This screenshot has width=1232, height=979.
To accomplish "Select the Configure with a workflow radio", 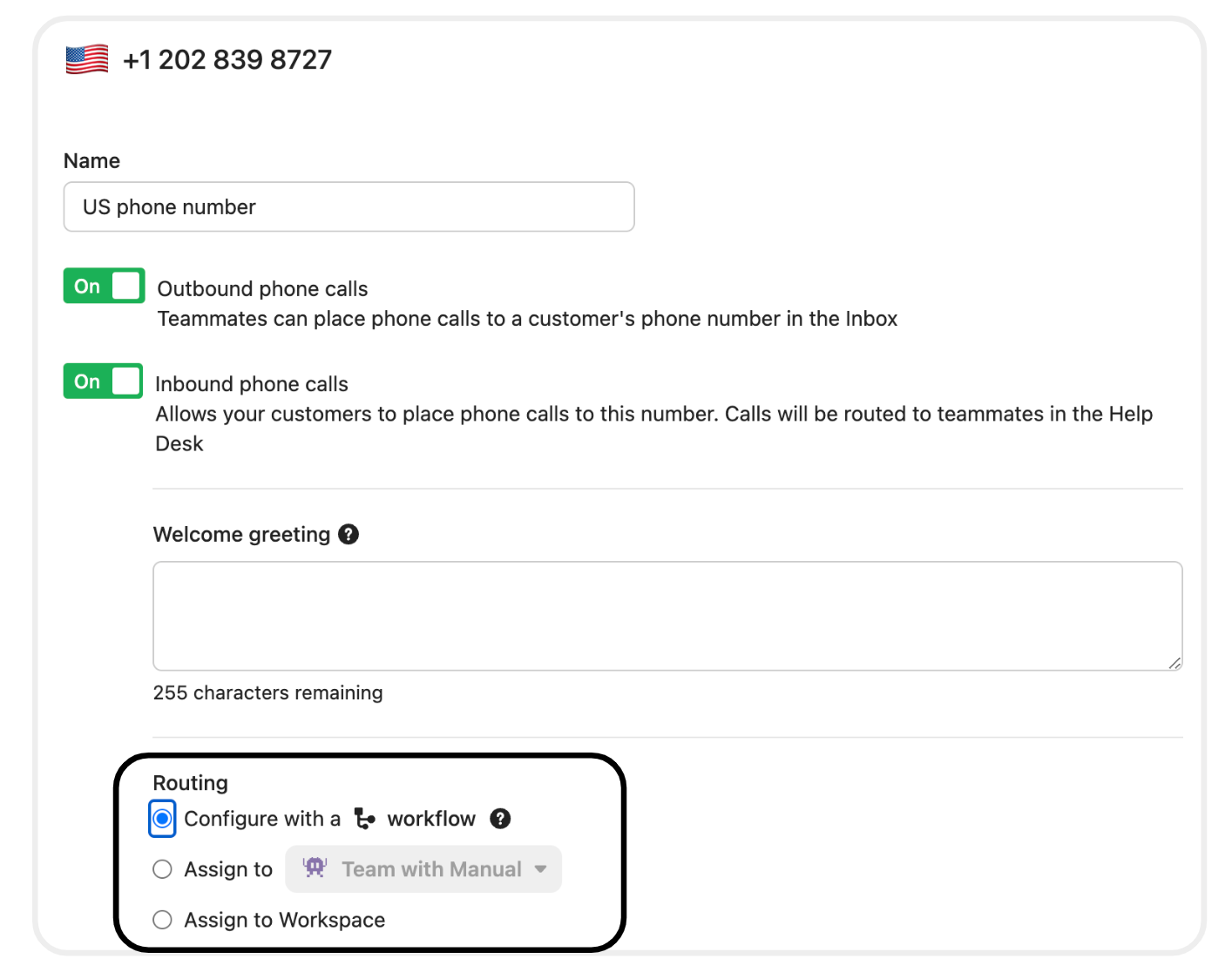I will 162,819.
